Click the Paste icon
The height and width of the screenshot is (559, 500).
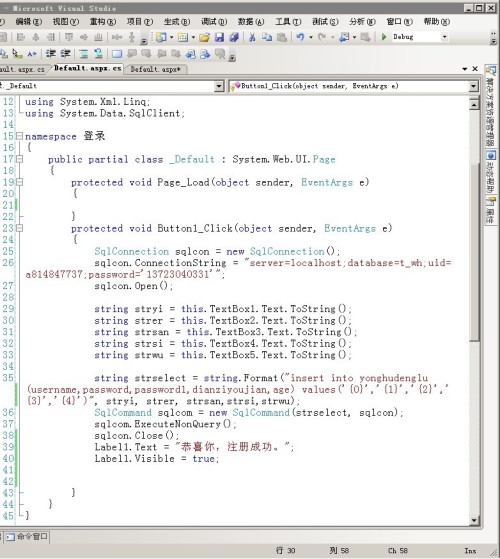[282, 37]
